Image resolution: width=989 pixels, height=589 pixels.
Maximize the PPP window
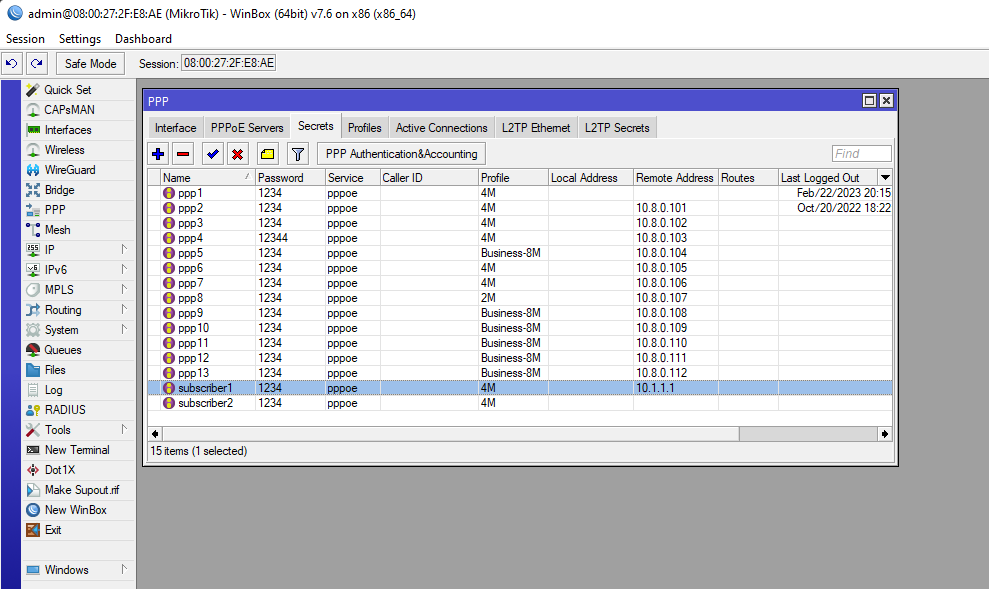869,101
